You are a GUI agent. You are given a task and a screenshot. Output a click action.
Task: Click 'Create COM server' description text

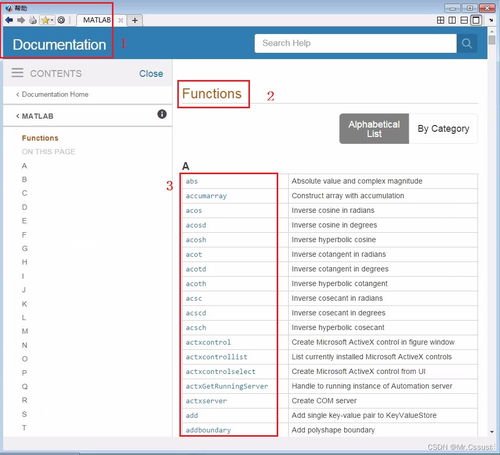click(x=324, y=401)
